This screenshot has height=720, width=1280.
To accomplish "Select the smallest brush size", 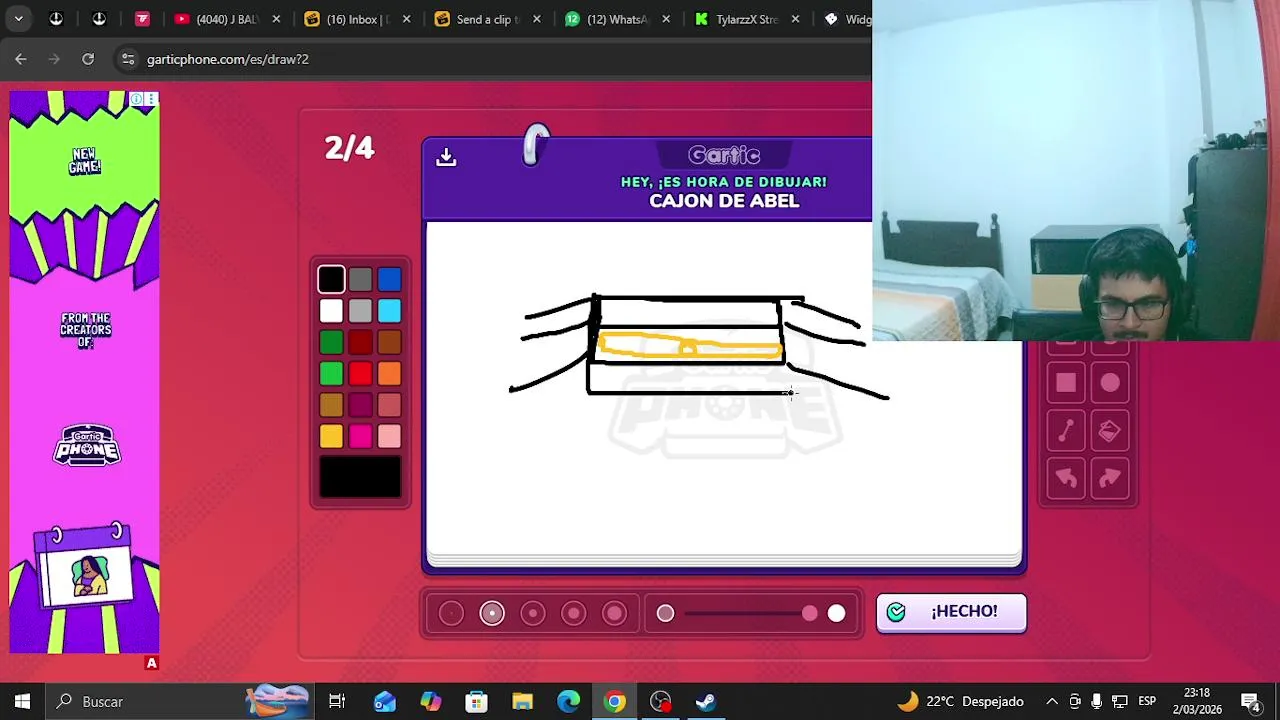I will pos(451,613).
